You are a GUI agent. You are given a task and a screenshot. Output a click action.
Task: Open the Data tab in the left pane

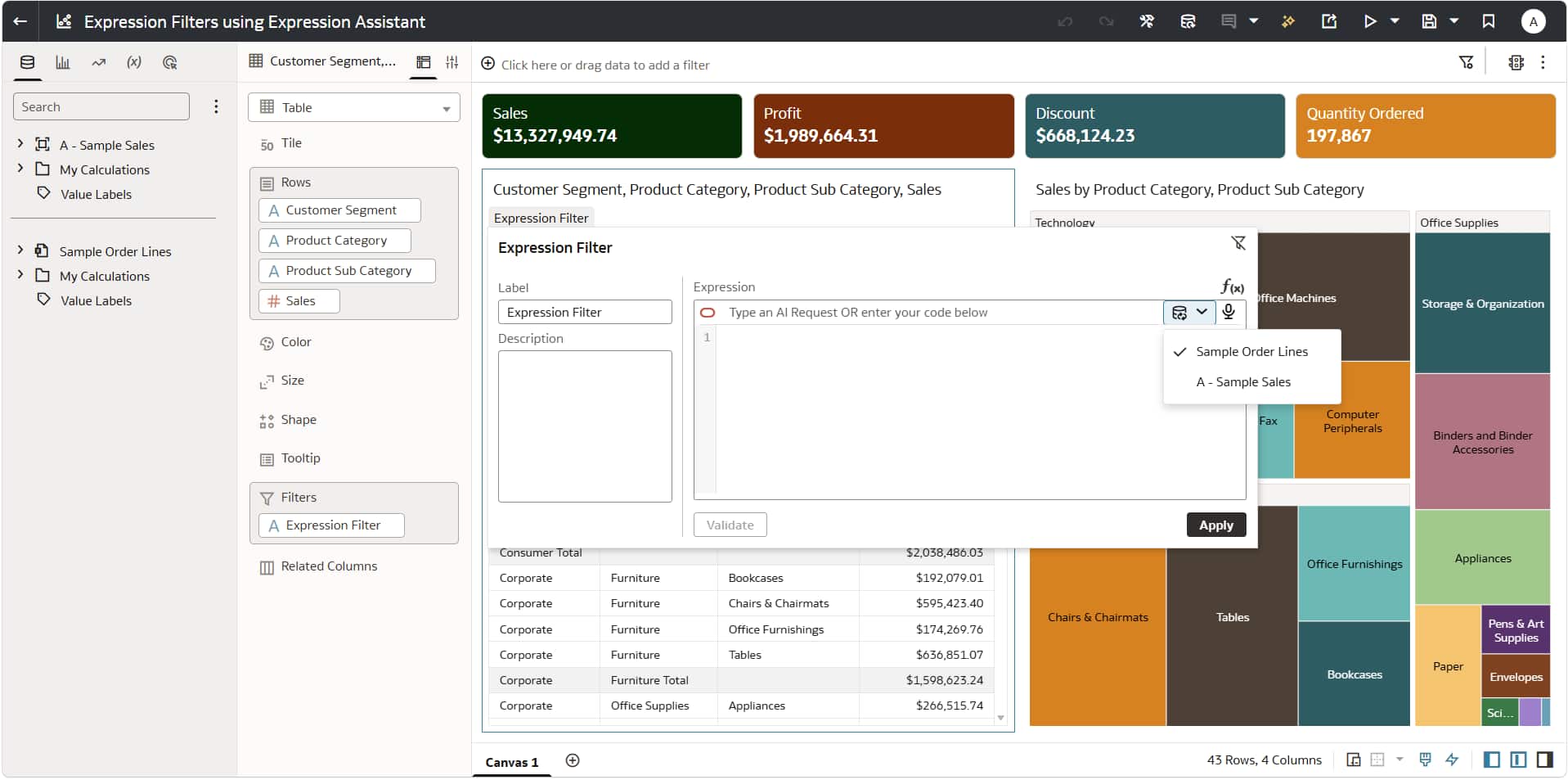[27, 62]
